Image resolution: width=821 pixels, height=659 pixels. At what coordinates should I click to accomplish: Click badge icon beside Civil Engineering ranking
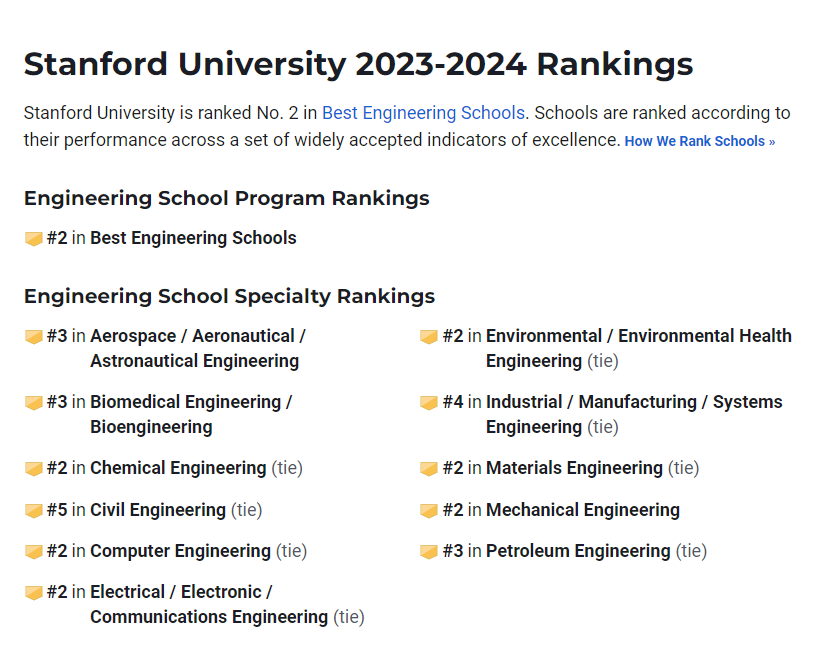(x=33, y=511)
